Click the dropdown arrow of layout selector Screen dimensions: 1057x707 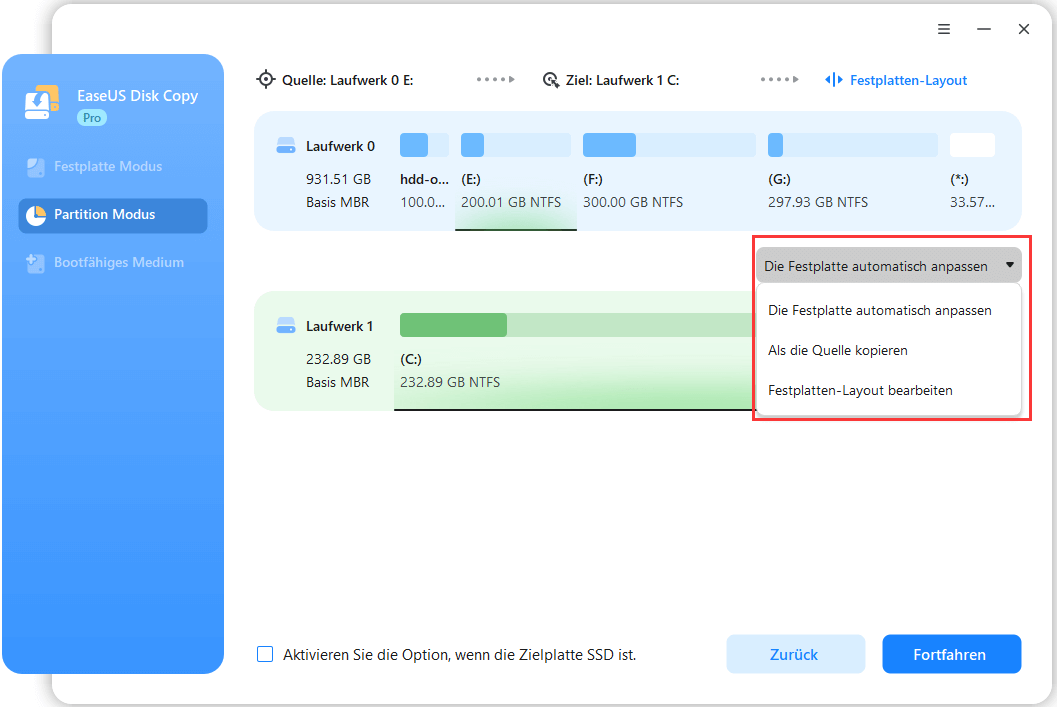[1010, 265]
